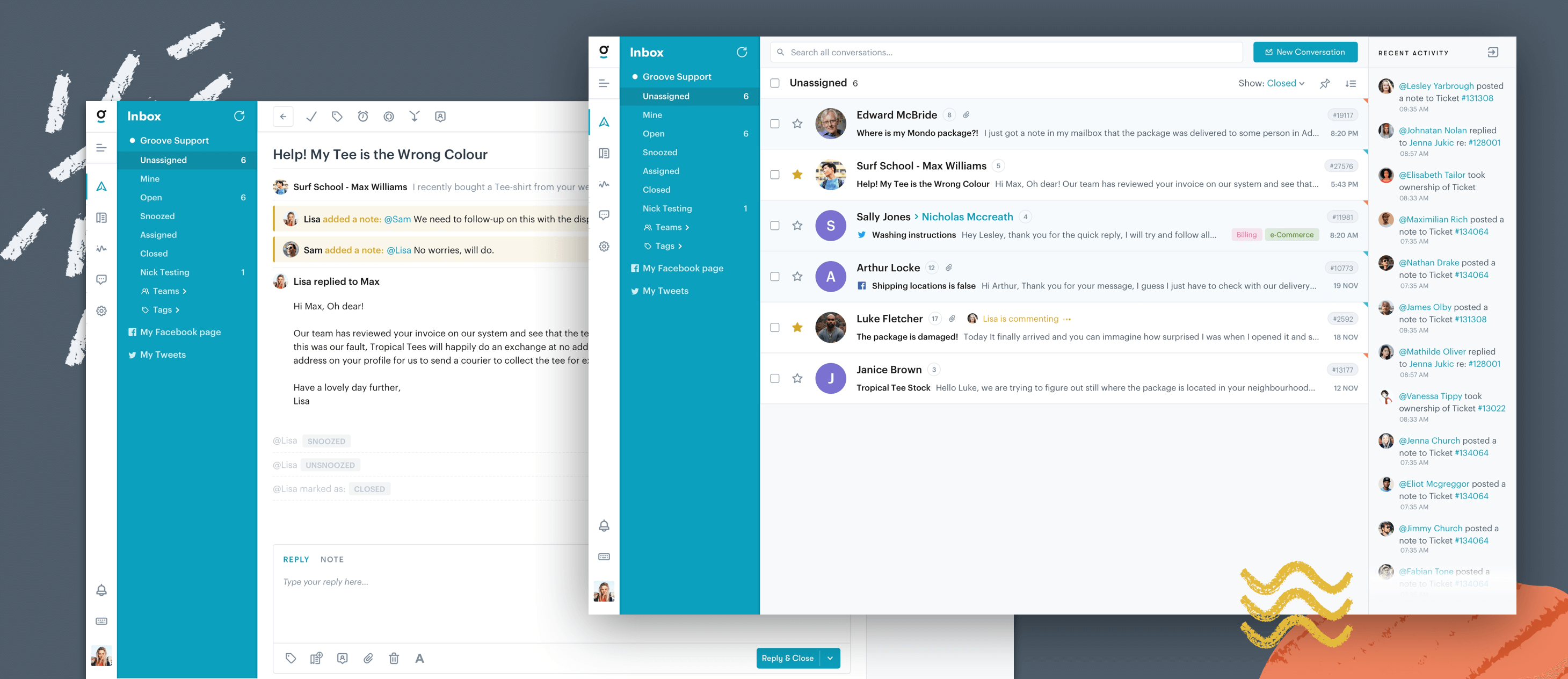Click the Recent Activity panel expand icon

1494,52
